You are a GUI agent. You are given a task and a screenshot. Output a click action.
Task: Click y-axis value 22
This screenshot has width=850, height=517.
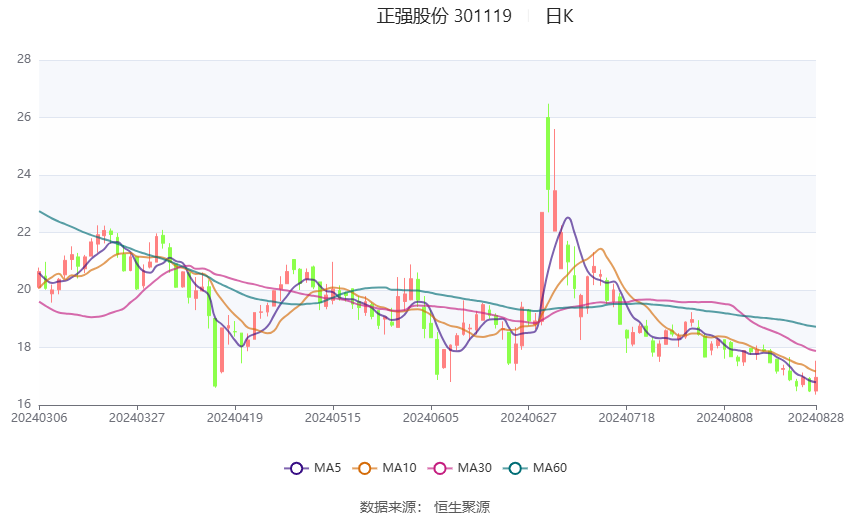24,232
